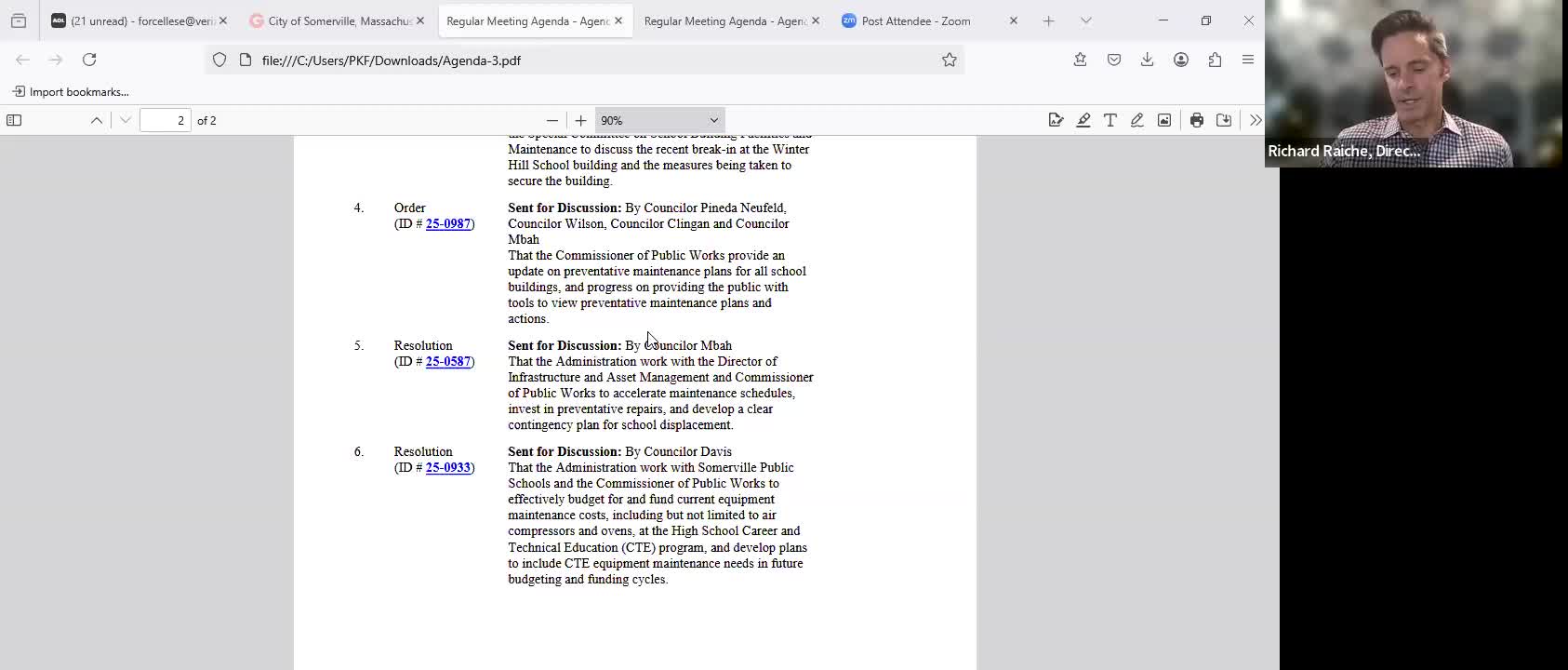Open the shield tracking protection icon
This screenshot has width=1568, height=670.
pyautogui.click(x=219, y=60)
